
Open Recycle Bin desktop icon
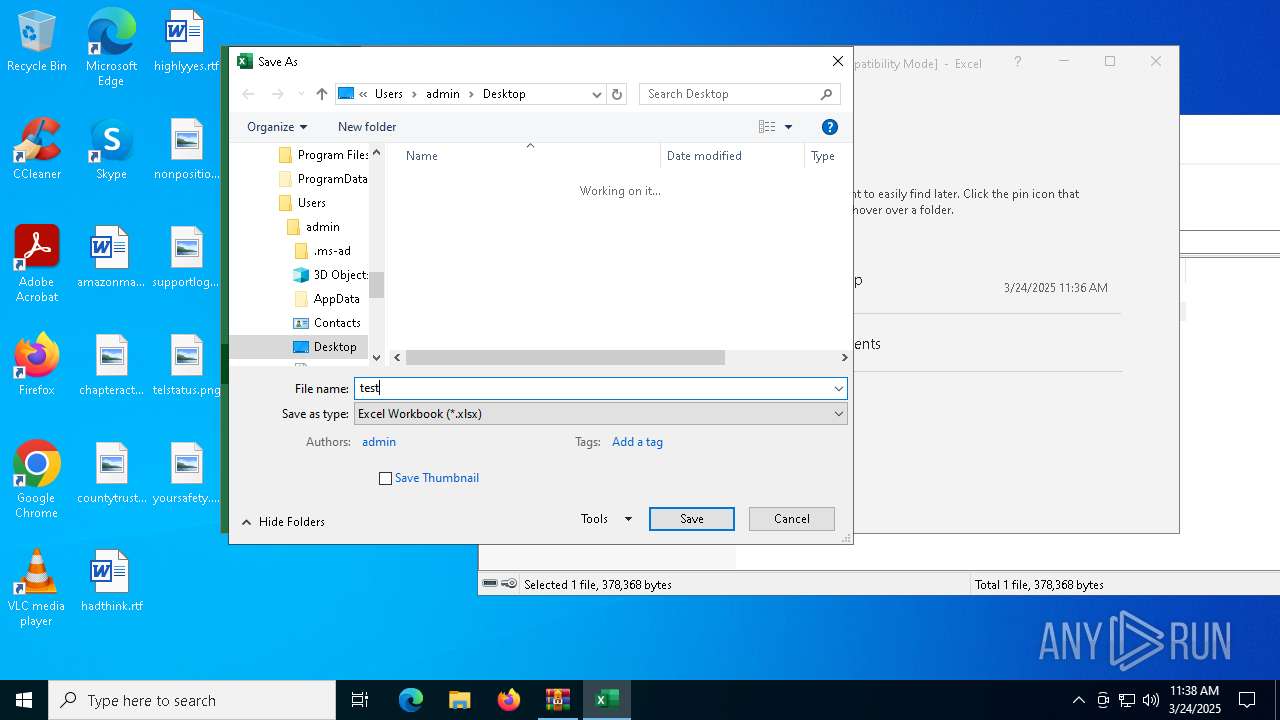(x=36, y=42)
